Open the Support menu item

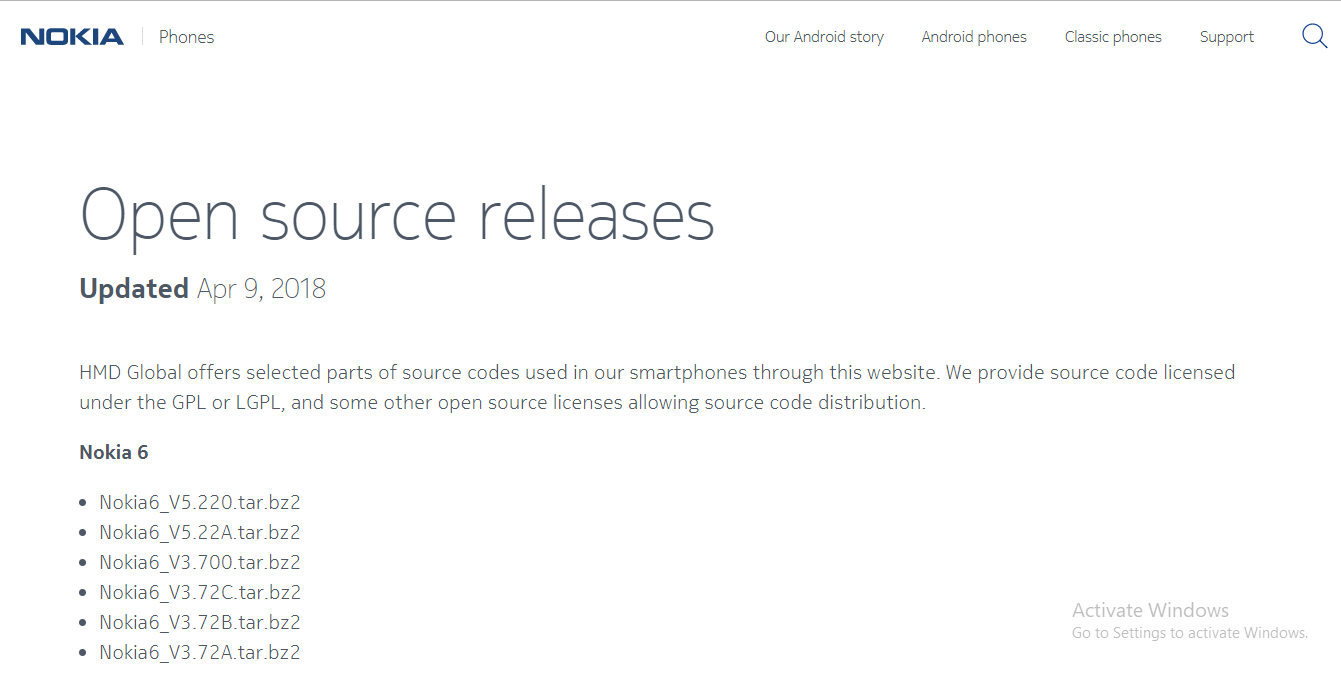(x=1226, y=37)
